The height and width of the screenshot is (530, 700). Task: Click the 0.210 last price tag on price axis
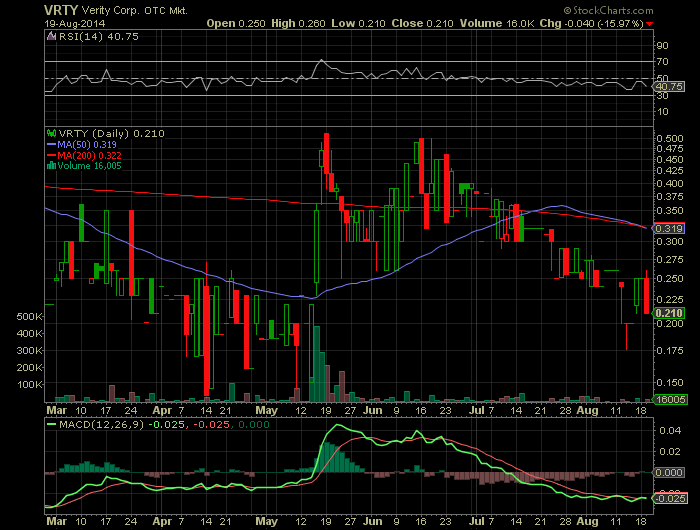[669, 313]
